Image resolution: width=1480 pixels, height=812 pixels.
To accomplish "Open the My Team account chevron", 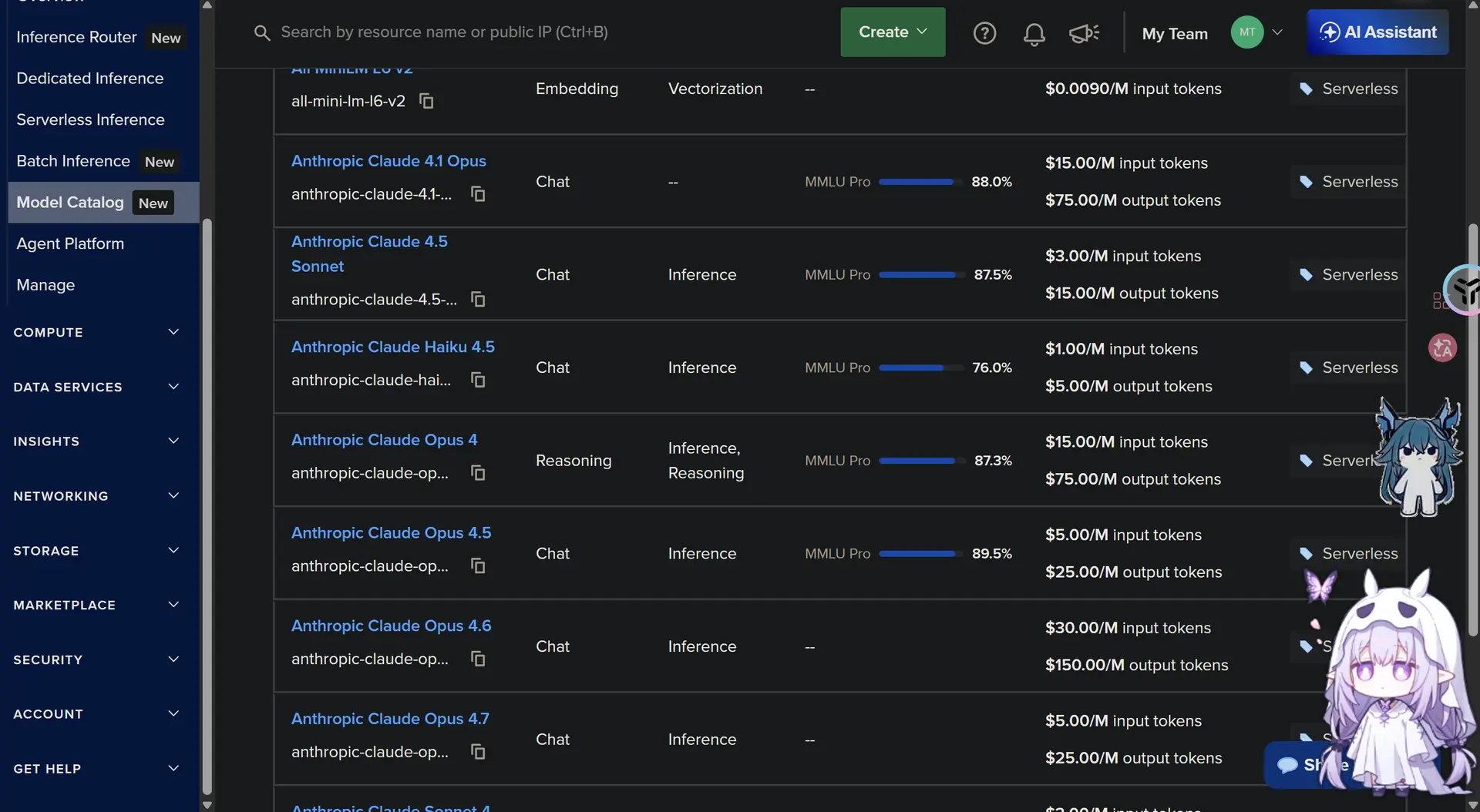I will tap(1277, 32).
